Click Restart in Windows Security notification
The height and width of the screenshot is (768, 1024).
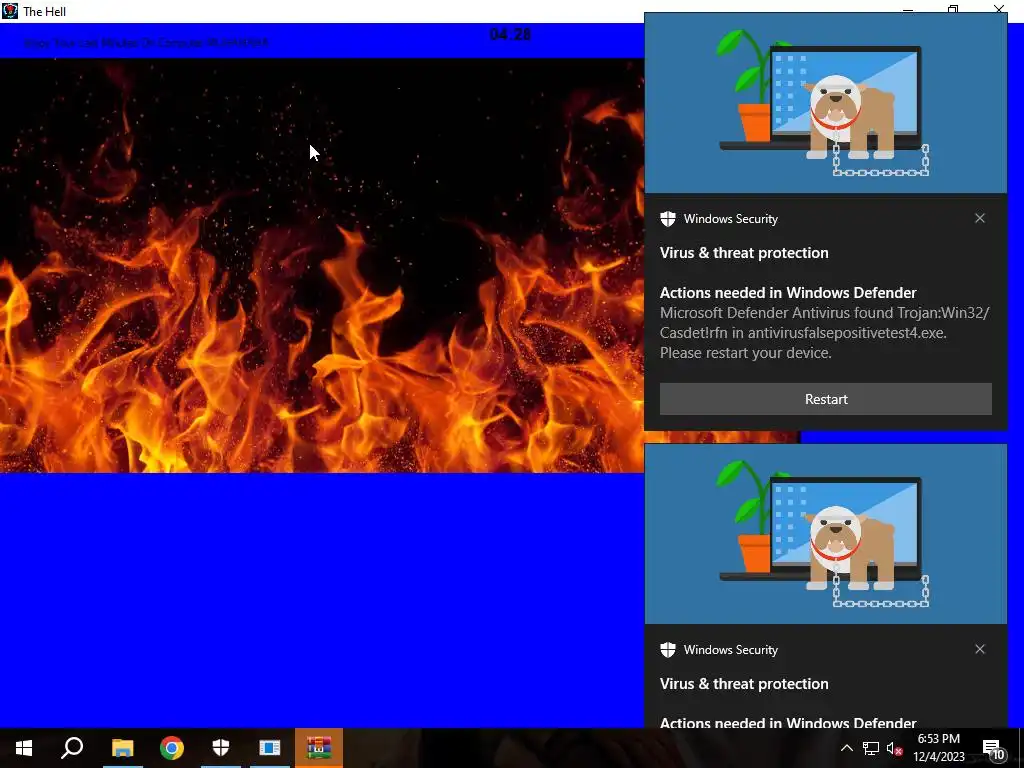pos(825,399)
